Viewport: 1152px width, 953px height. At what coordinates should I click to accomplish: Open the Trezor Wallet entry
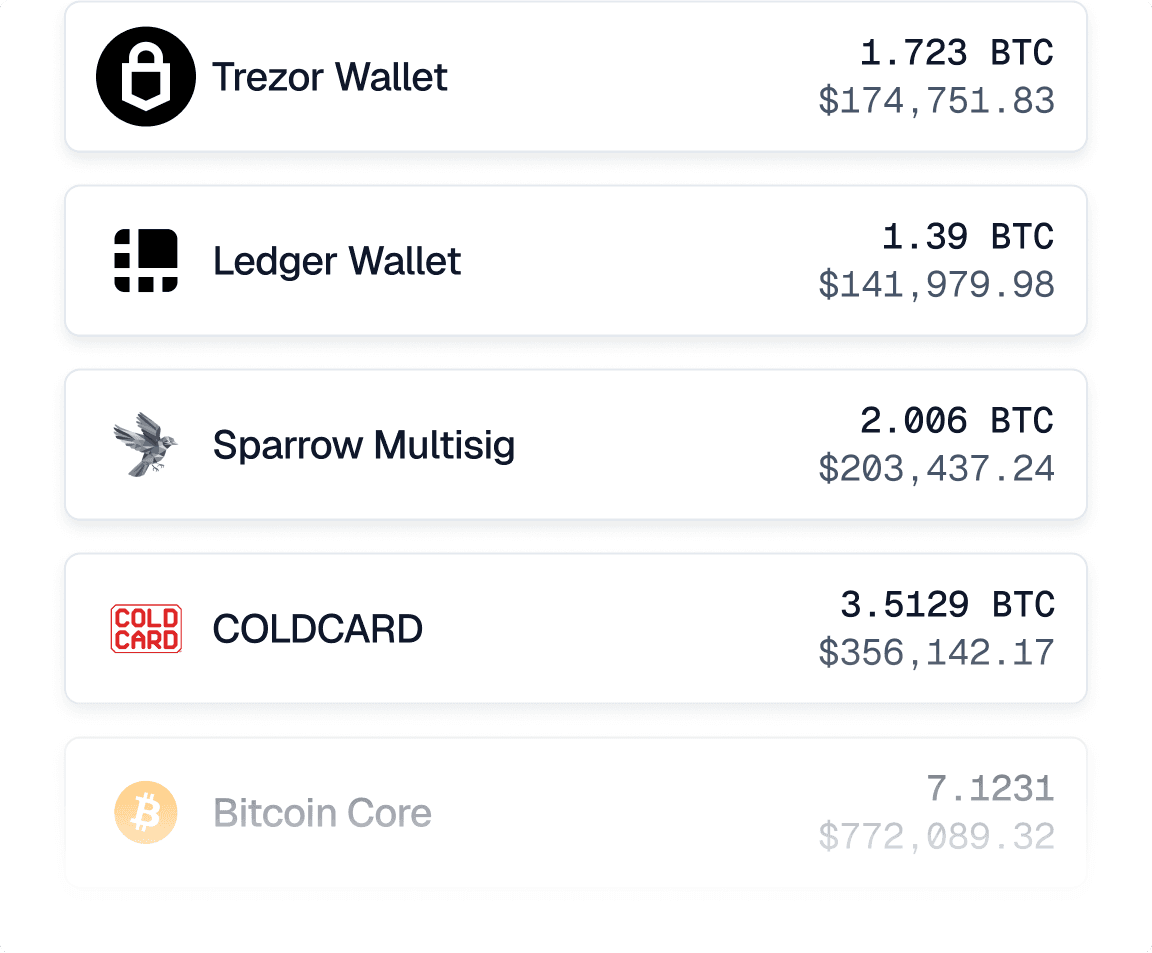(x=576, y=76)
